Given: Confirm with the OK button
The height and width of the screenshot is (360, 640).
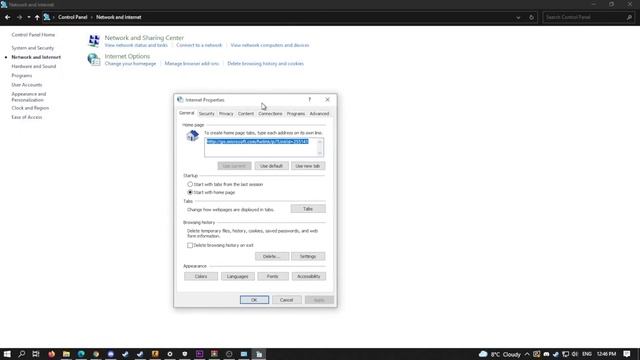Looking at the screenshot, I should click(x=254, y=300).
